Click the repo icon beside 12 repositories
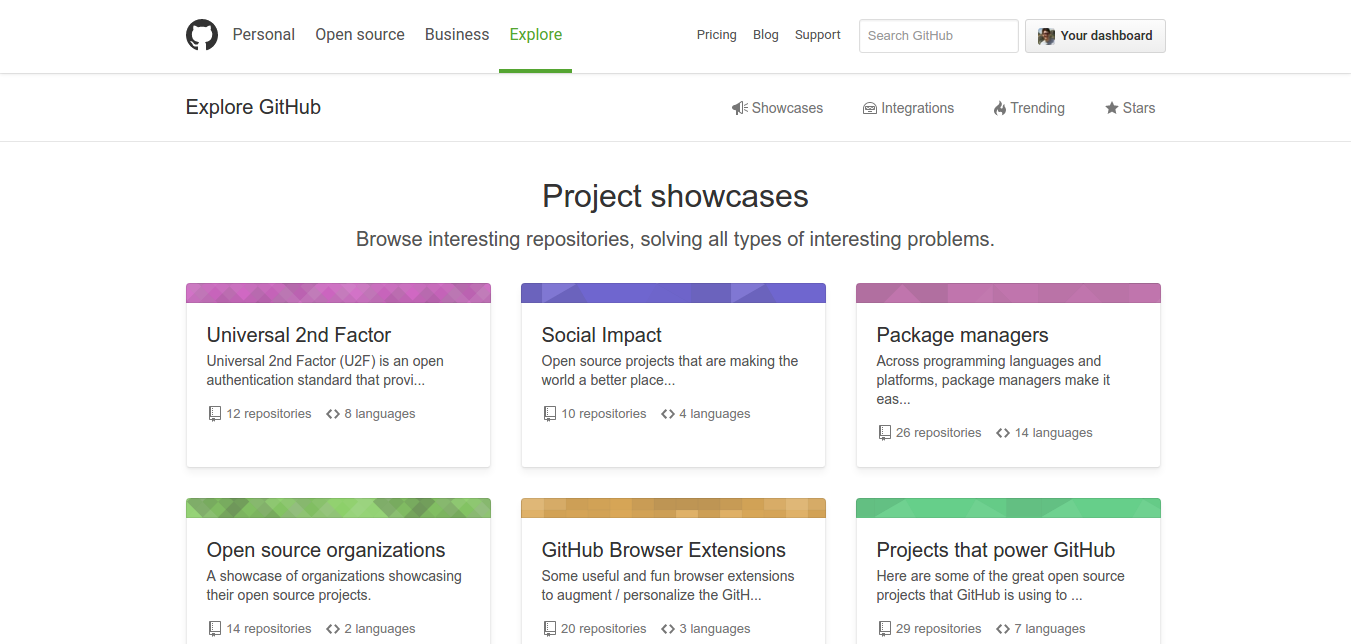 (x=214, y=414)
